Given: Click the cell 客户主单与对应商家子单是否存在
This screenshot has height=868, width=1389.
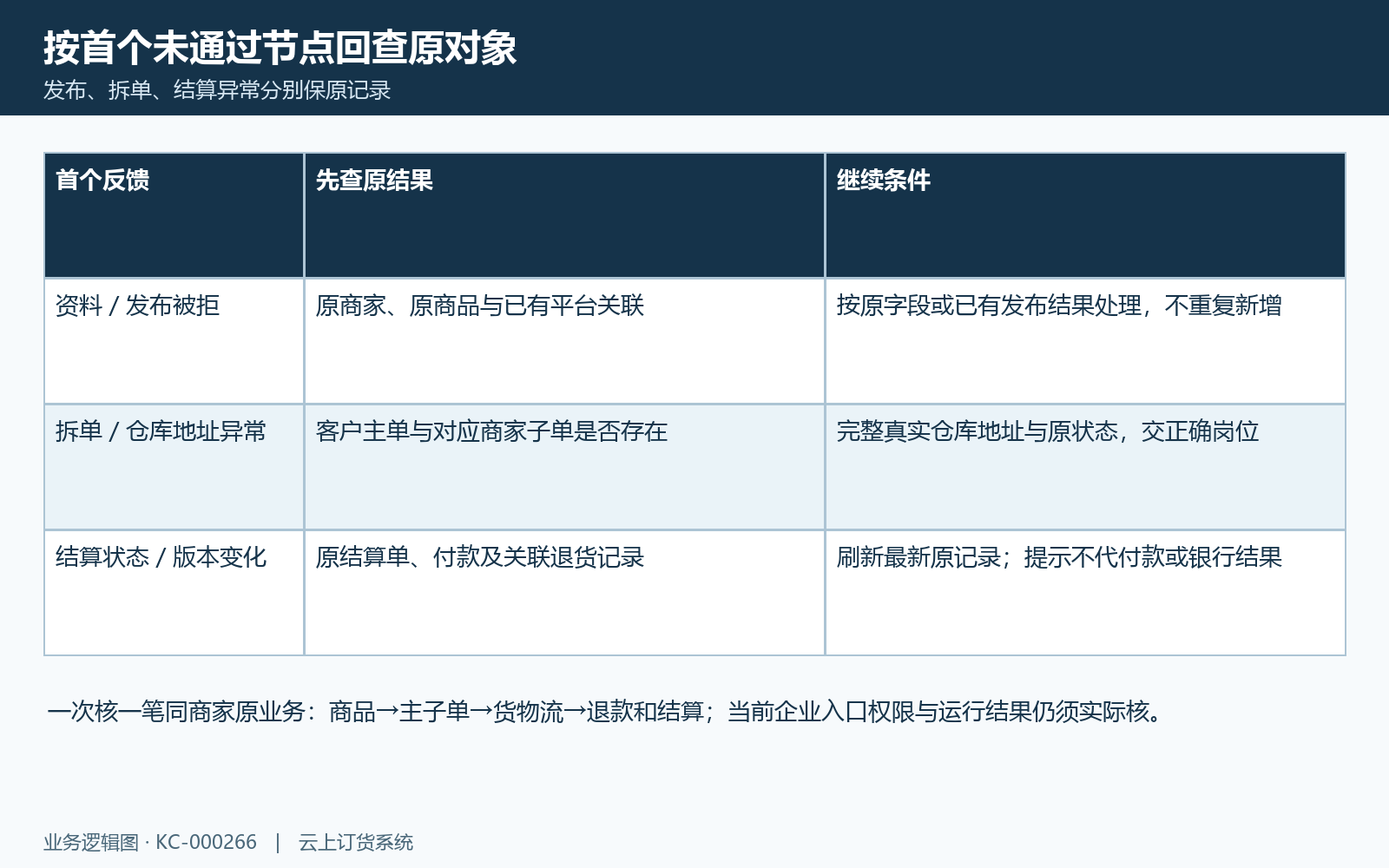Looking at the screenshot, I should coord(564,467).
